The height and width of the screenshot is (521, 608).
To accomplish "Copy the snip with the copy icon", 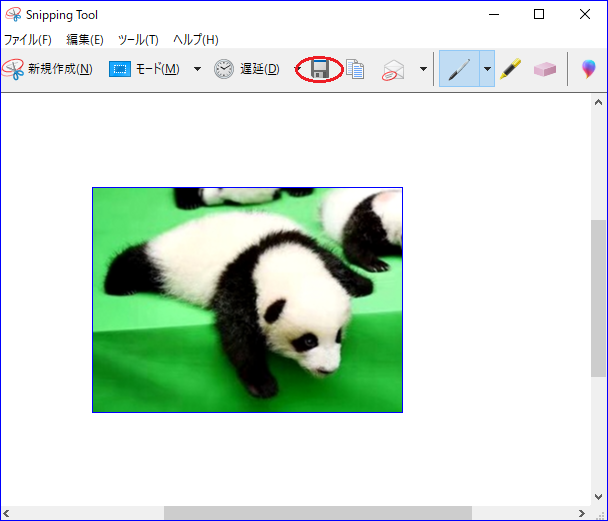I will pyautogui.click(x=355, y=69).
